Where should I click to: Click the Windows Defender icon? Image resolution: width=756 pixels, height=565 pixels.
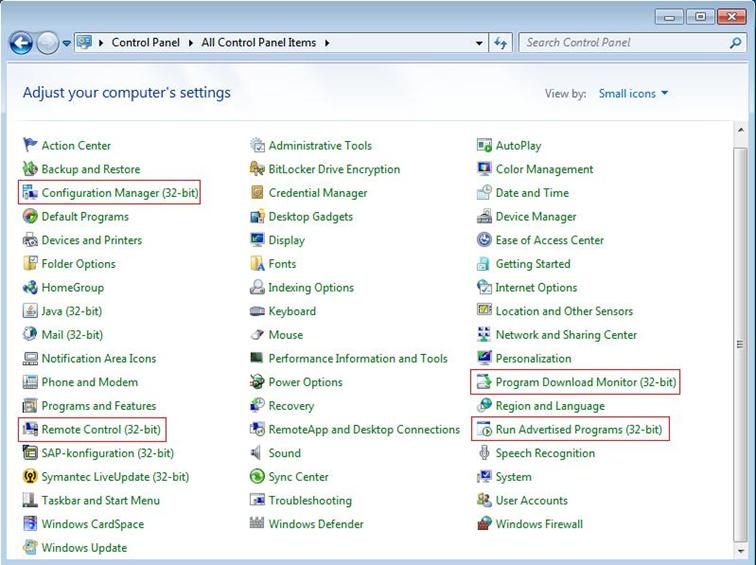(x=257, y=524)
